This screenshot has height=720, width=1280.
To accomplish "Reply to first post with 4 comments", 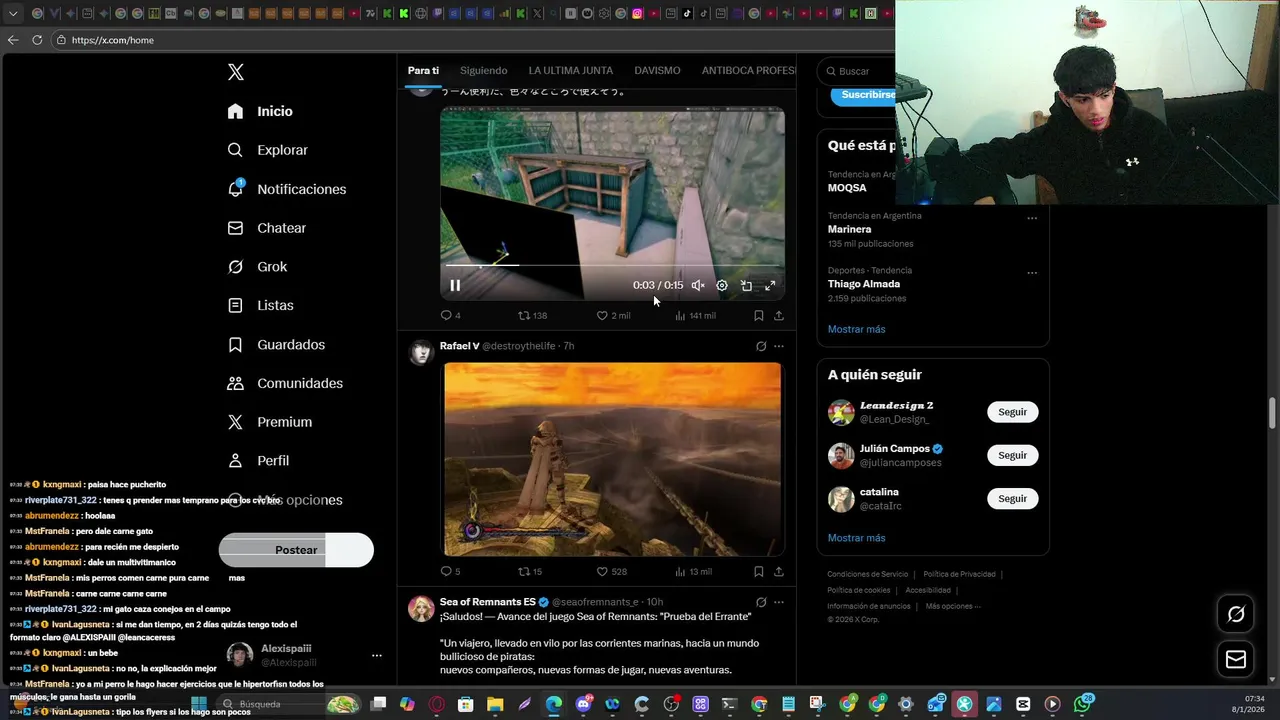I will point(450,315).
